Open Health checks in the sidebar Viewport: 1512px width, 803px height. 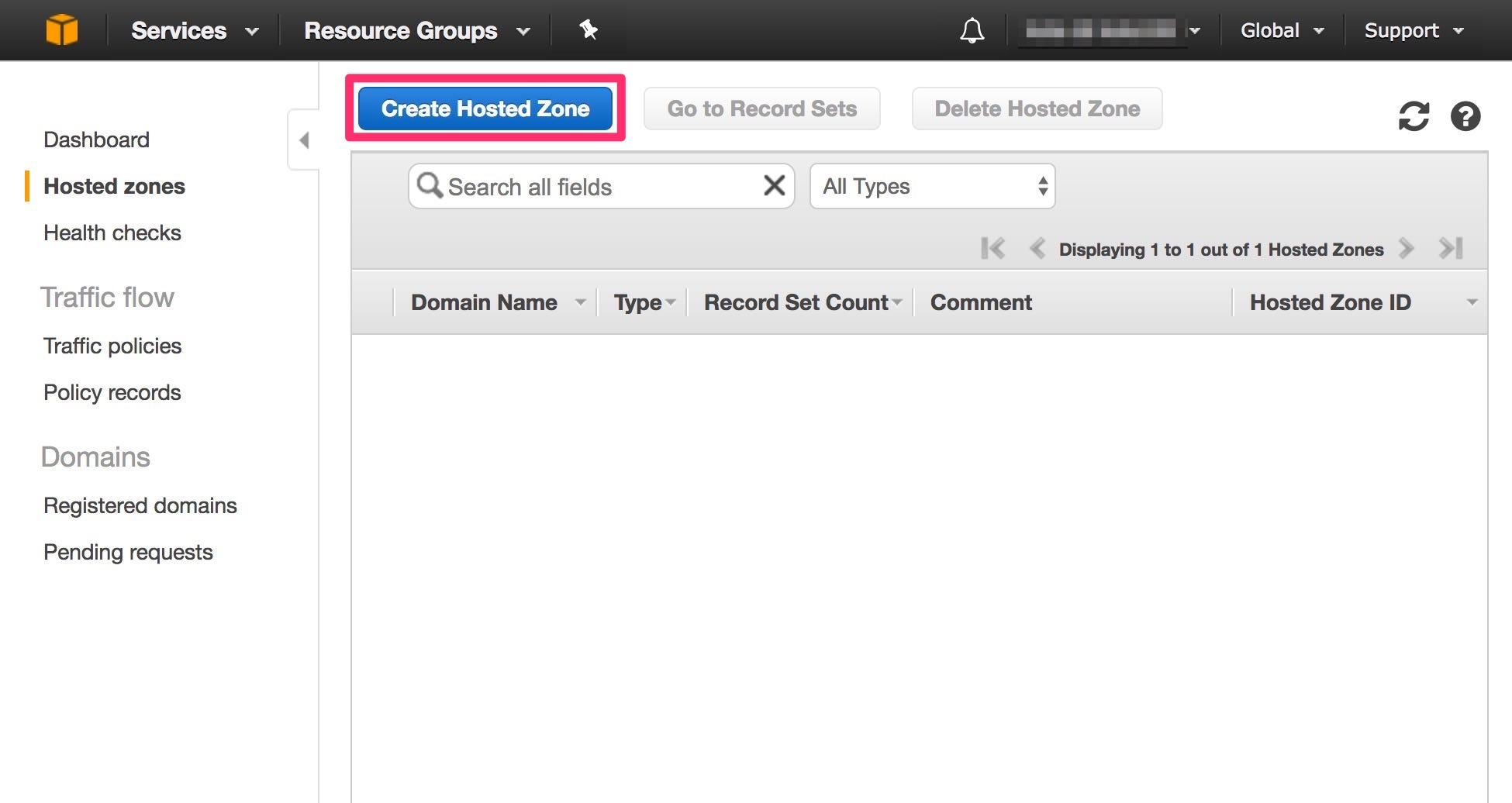click(112, 233)
